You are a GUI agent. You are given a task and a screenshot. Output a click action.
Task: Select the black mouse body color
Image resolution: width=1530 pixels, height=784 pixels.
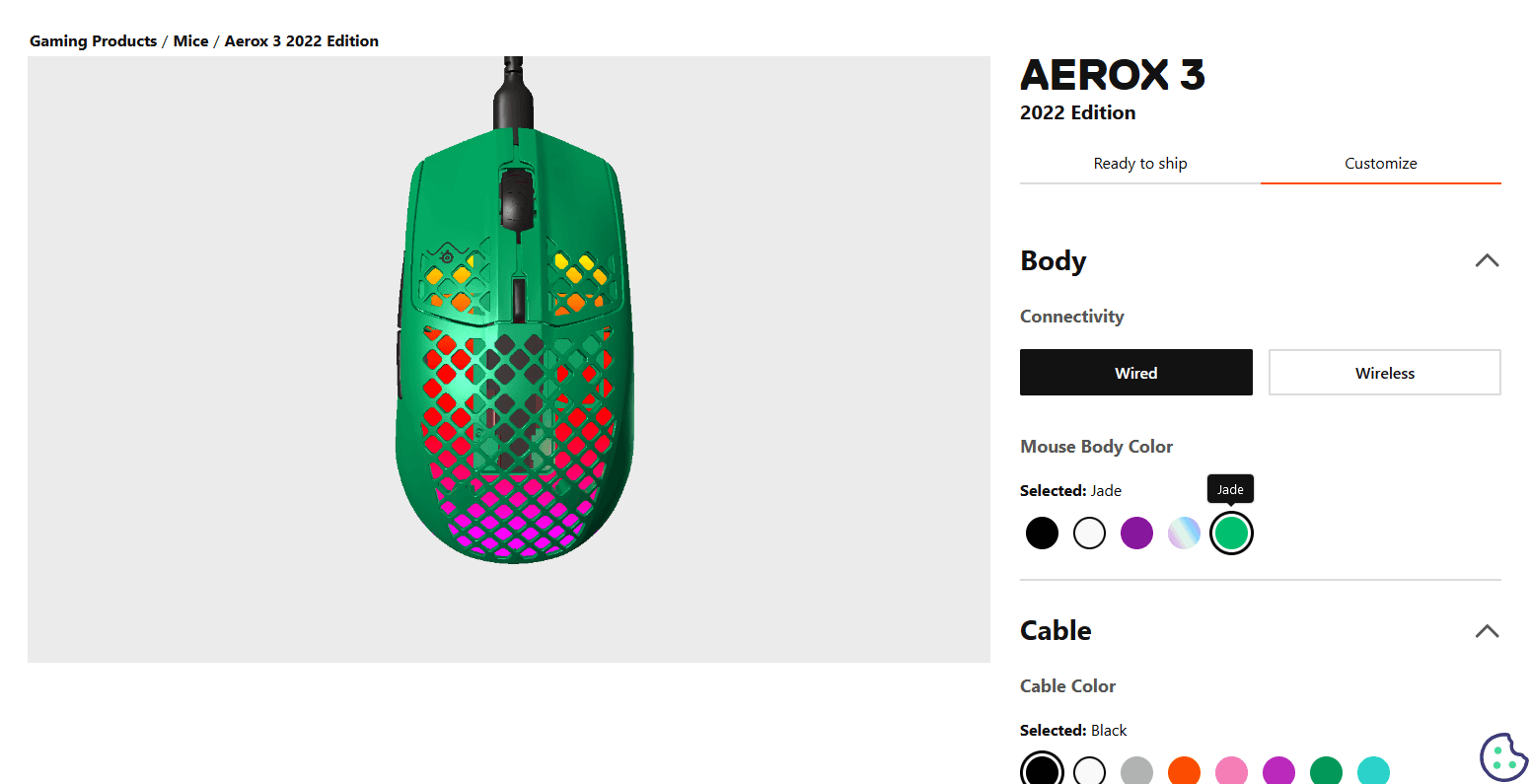[x=1042, y=533]
